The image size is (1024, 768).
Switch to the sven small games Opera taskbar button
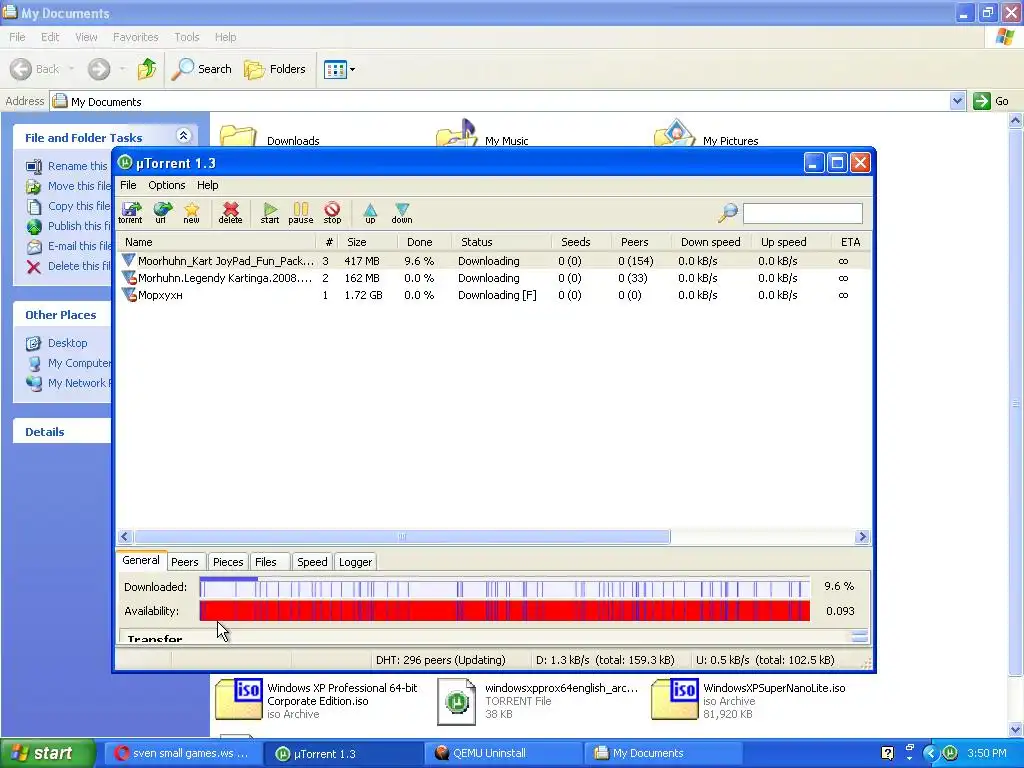tap(182, 753)
